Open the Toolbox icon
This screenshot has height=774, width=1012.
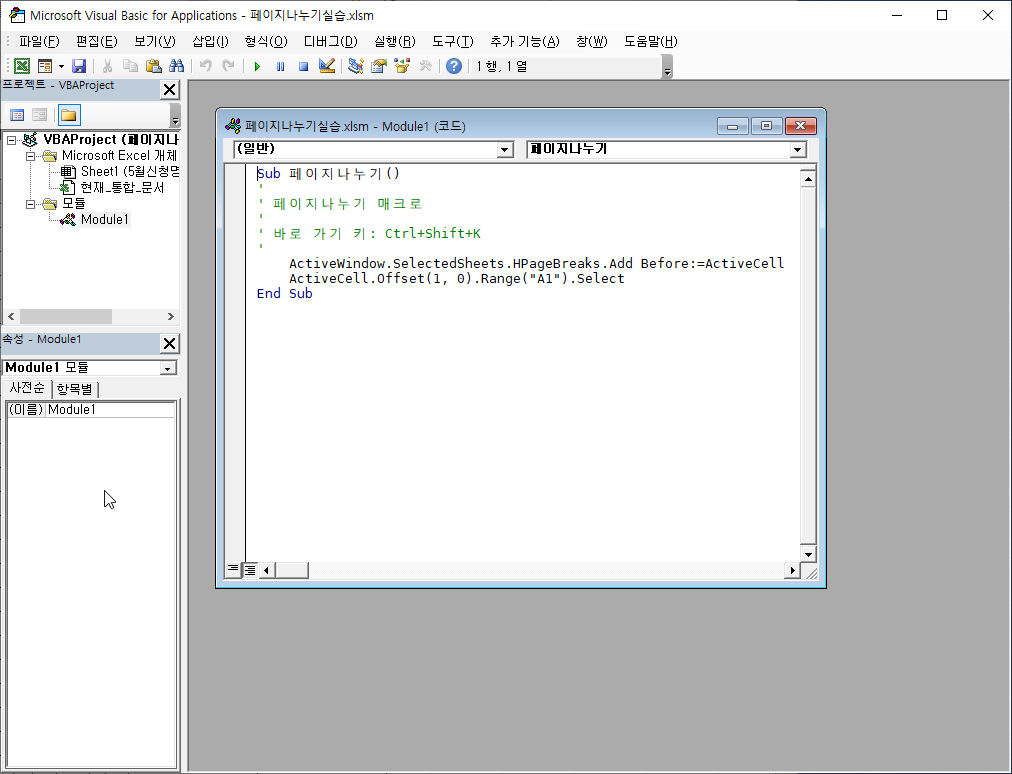coord(425,66)
